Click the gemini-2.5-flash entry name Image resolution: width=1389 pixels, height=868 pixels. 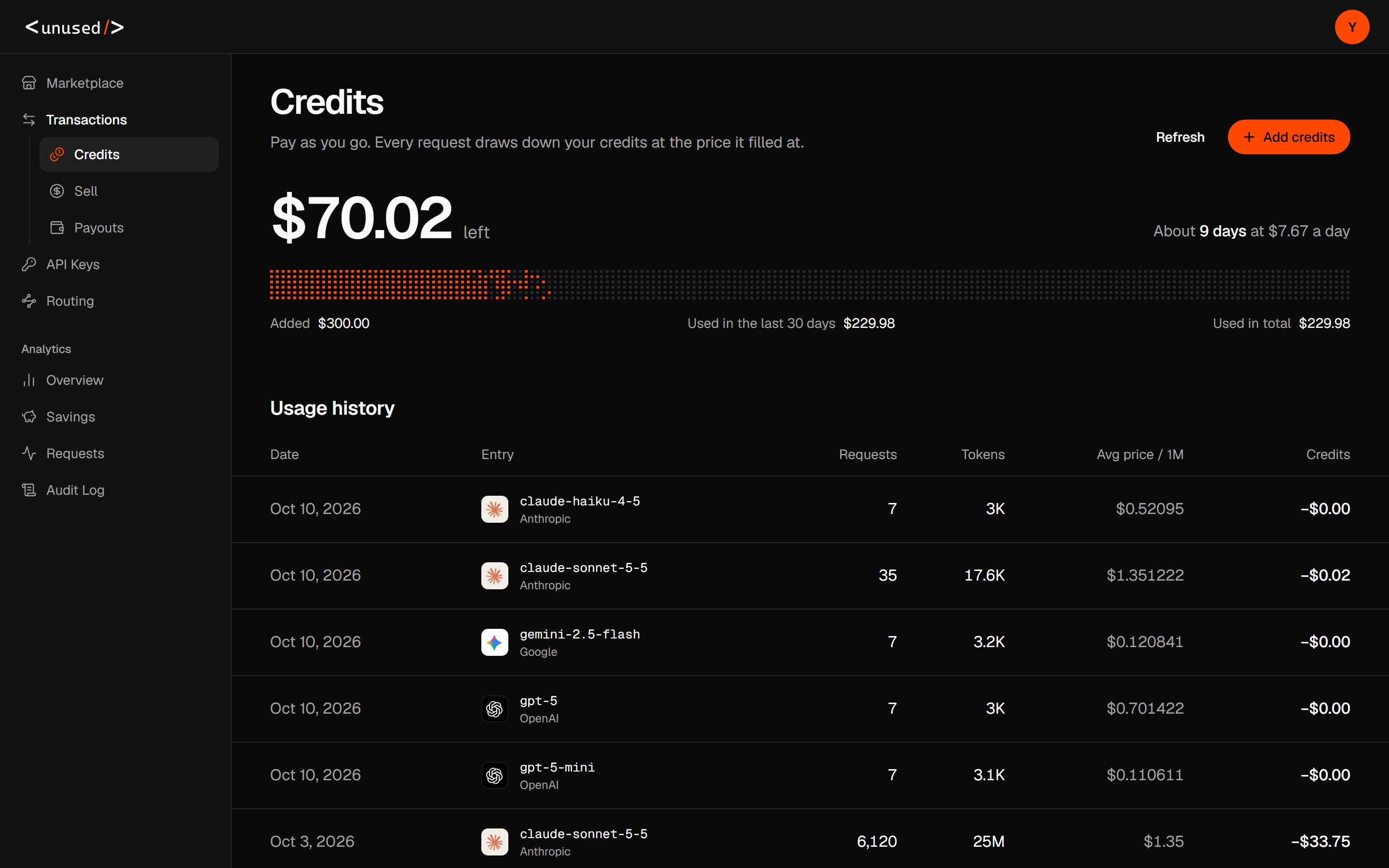tap(580, 634)
